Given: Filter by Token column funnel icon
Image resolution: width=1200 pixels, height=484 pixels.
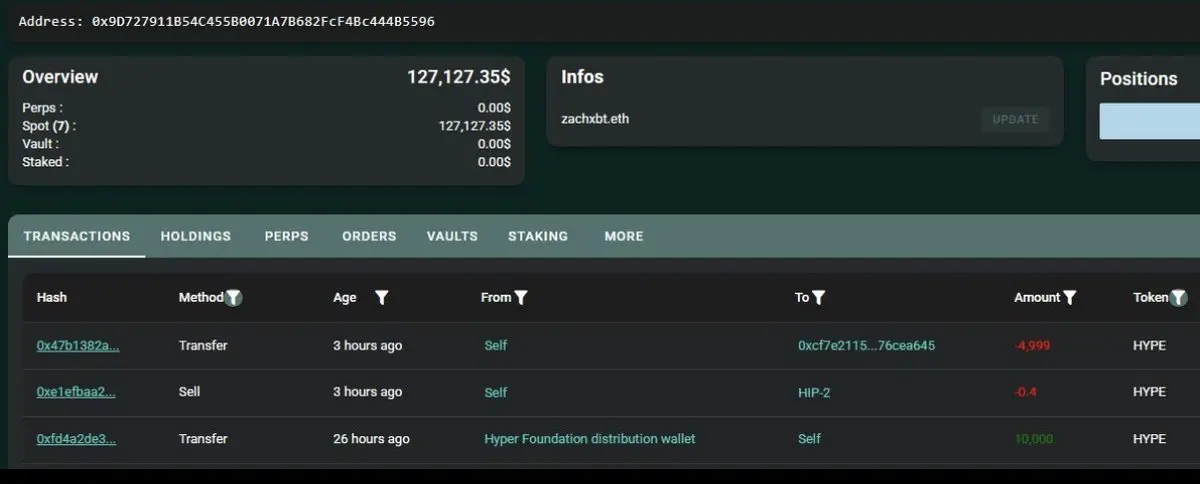Looking at the screenshot, I should point(1179,297).
